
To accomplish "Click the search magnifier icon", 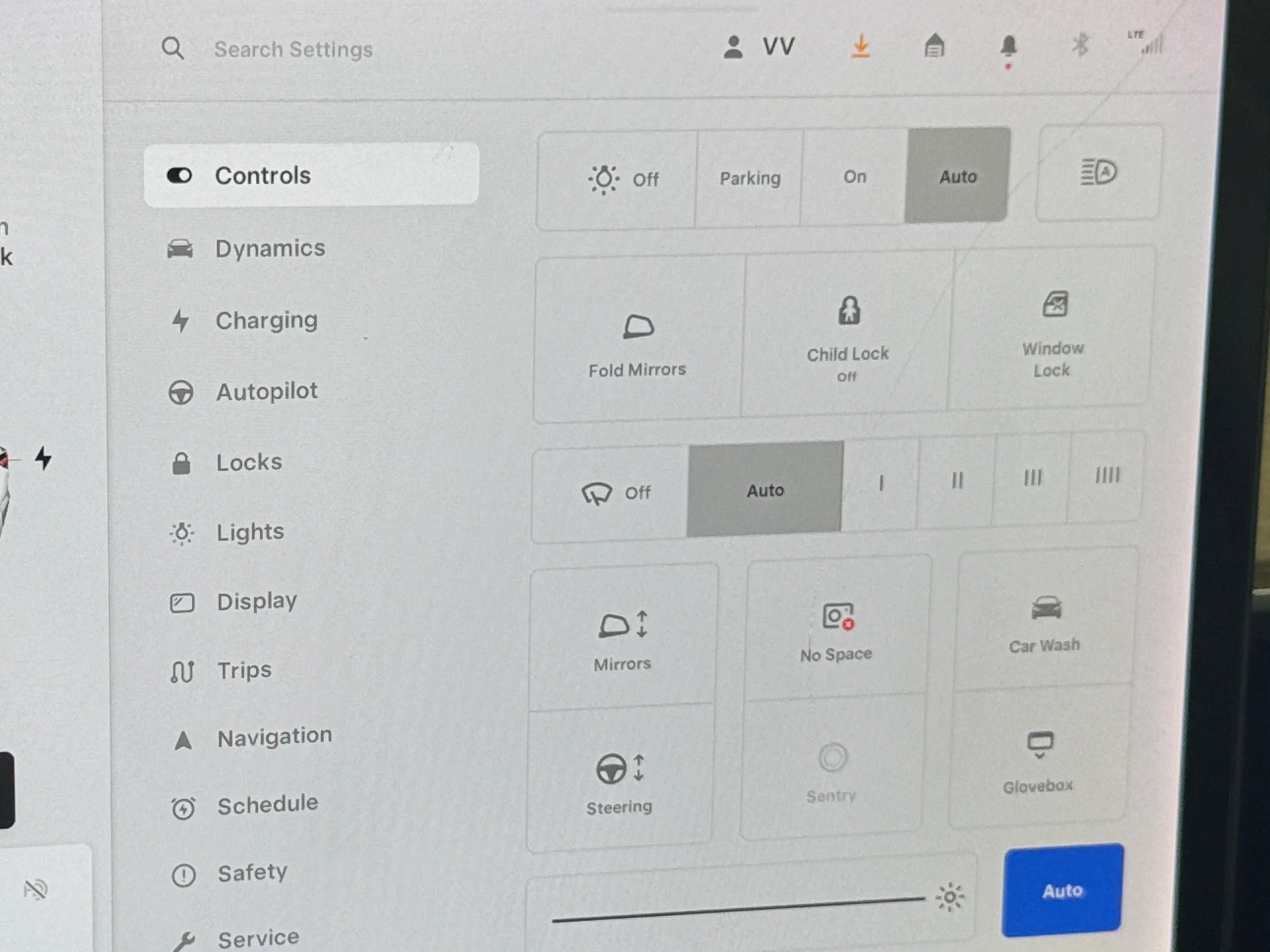I will [x=173, y=49].
